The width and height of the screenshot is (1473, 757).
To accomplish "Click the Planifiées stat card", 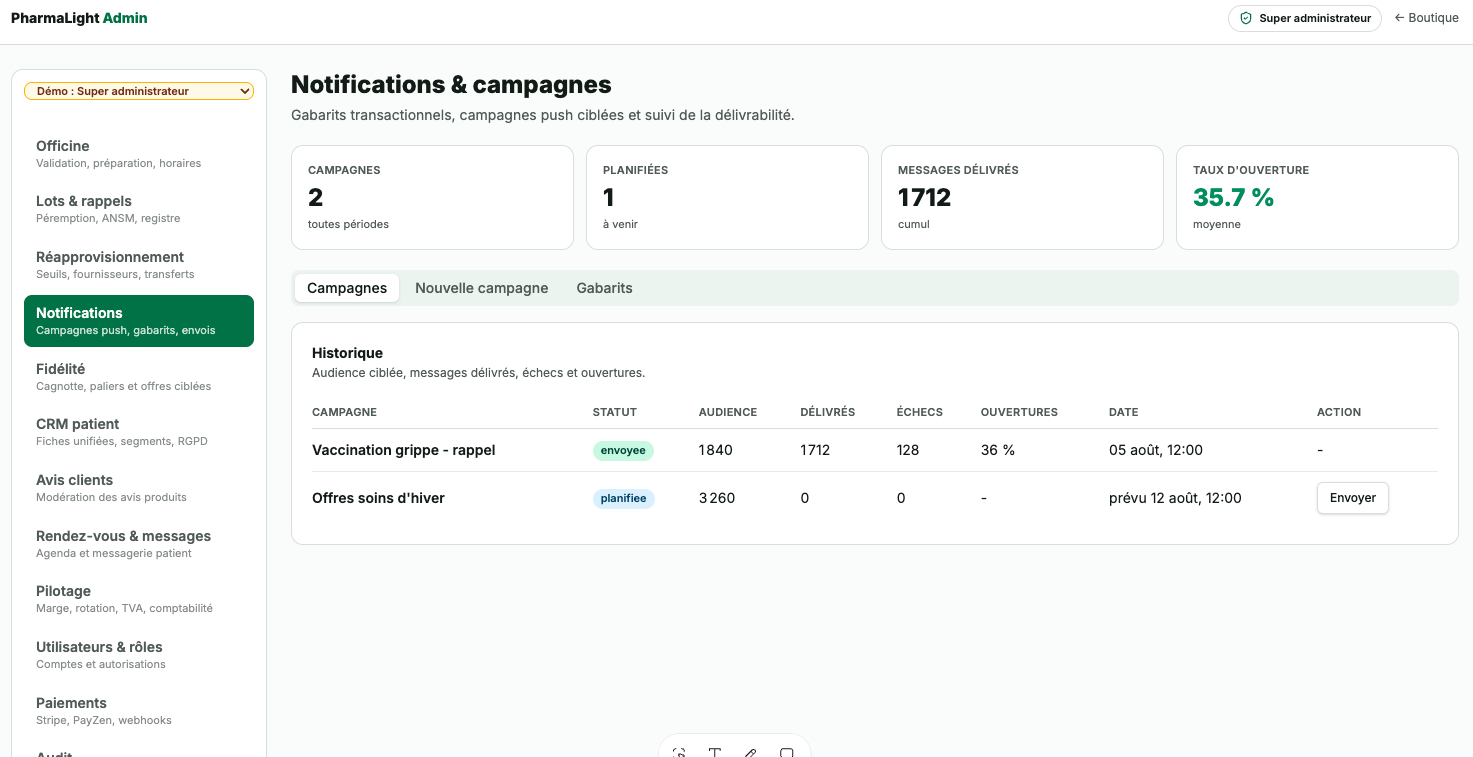I will pos(727,198).
